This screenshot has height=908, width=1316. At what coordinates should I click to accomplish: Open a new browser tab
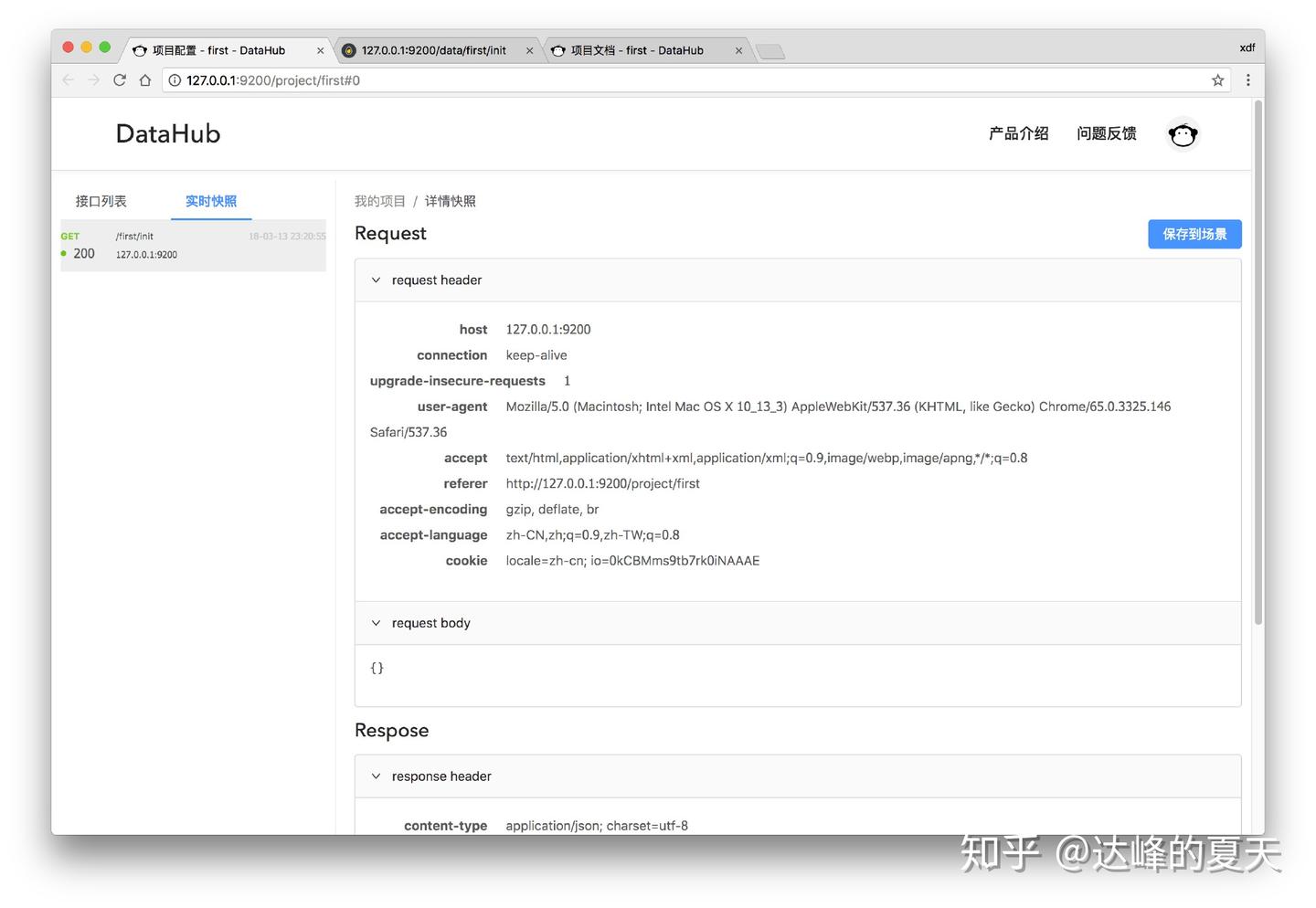(x=770, y=51)
